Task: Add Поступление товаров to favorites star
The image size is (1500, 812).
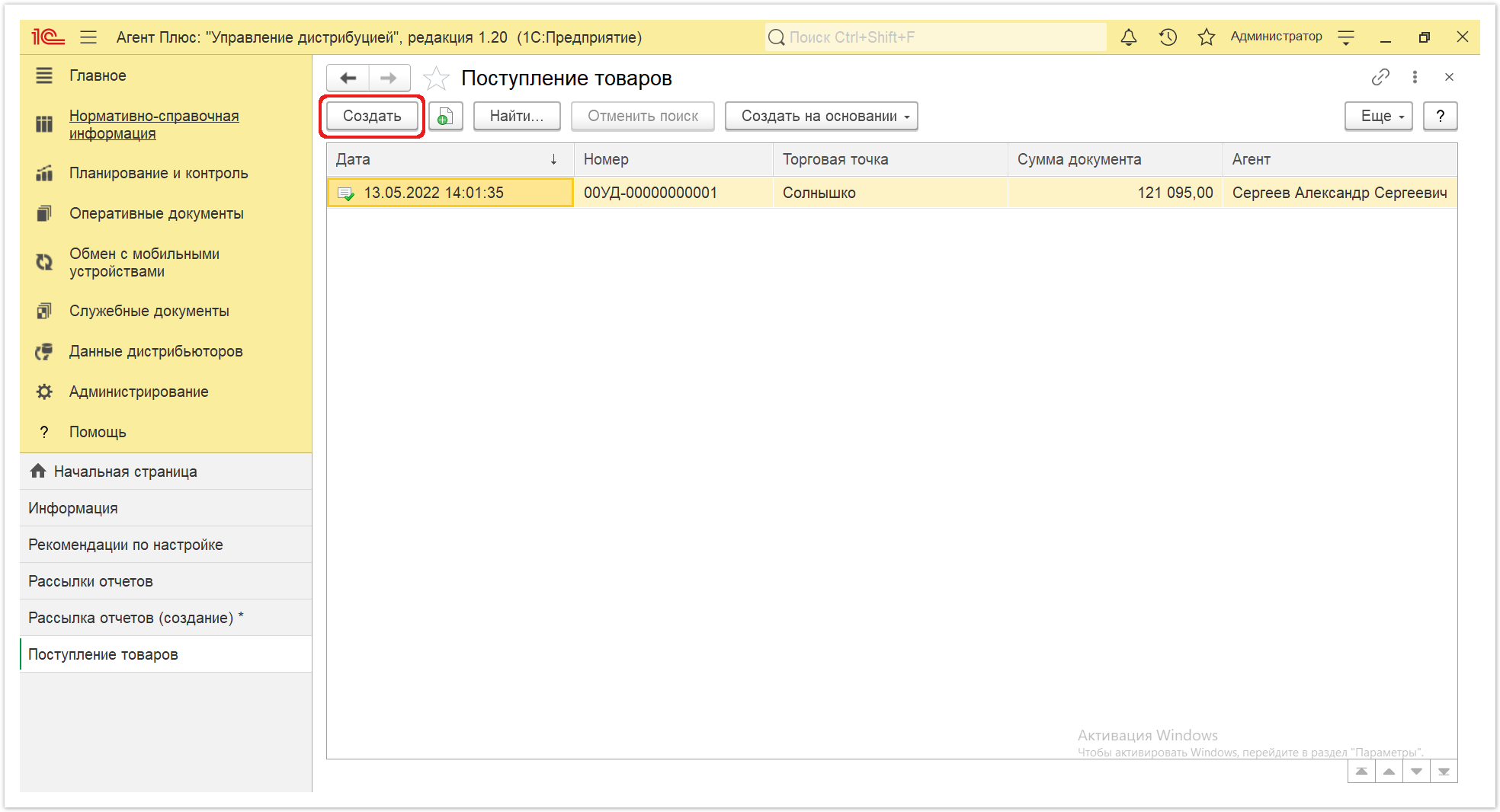Action: [x=436, y=78]
